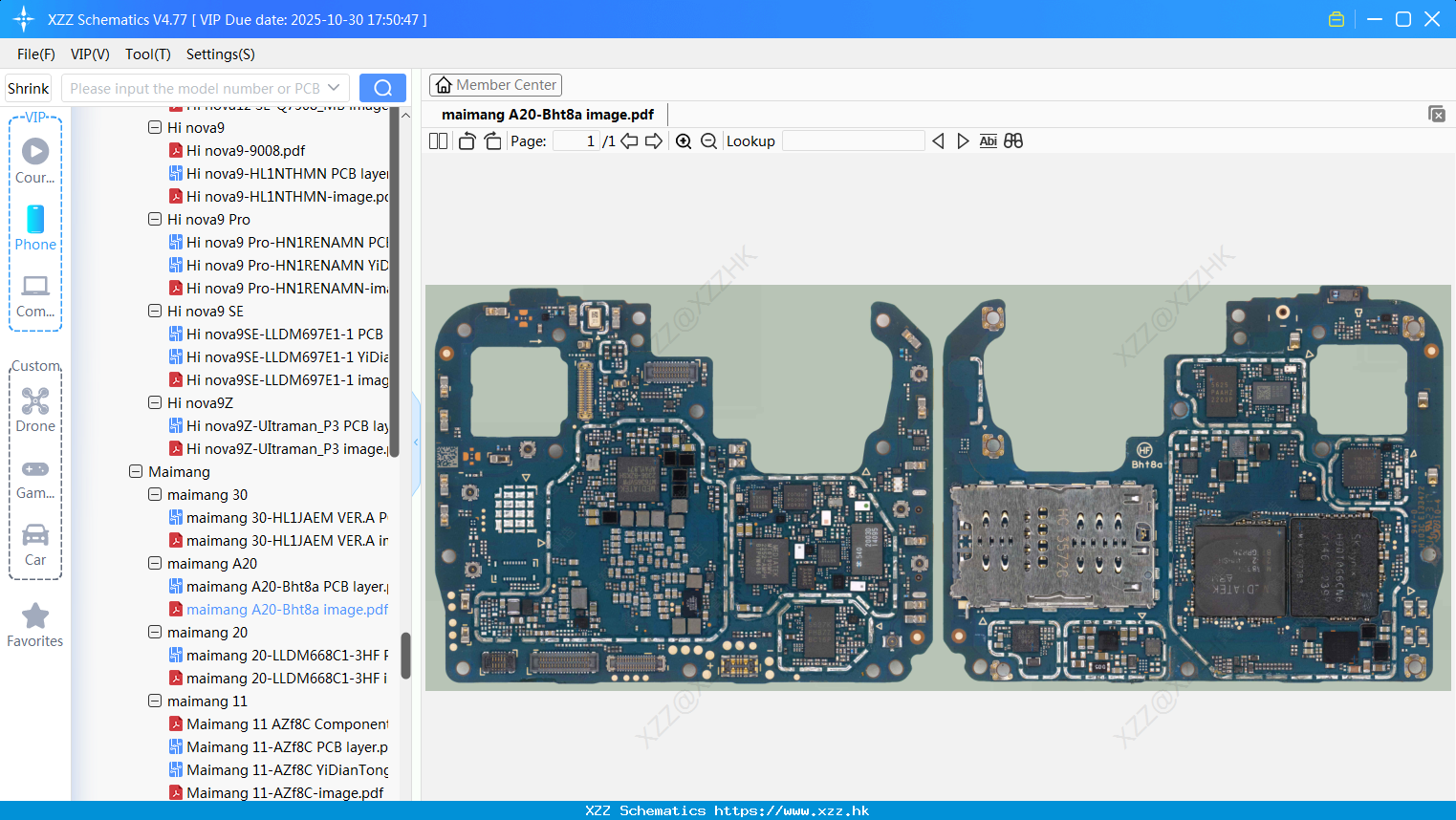Collapse the Maimang brand folder
This screenshot has height=820, width=1456.
pos(136,471)
